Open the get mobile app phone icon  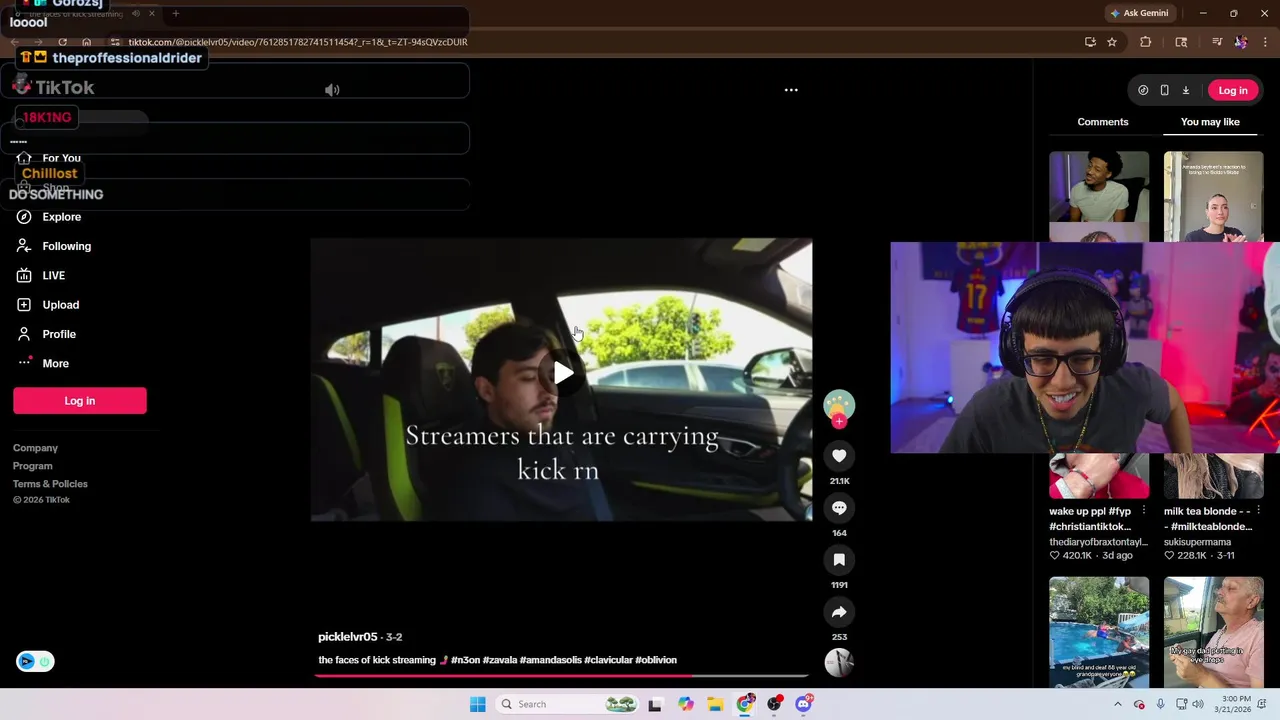click(x=1164, y=90)
